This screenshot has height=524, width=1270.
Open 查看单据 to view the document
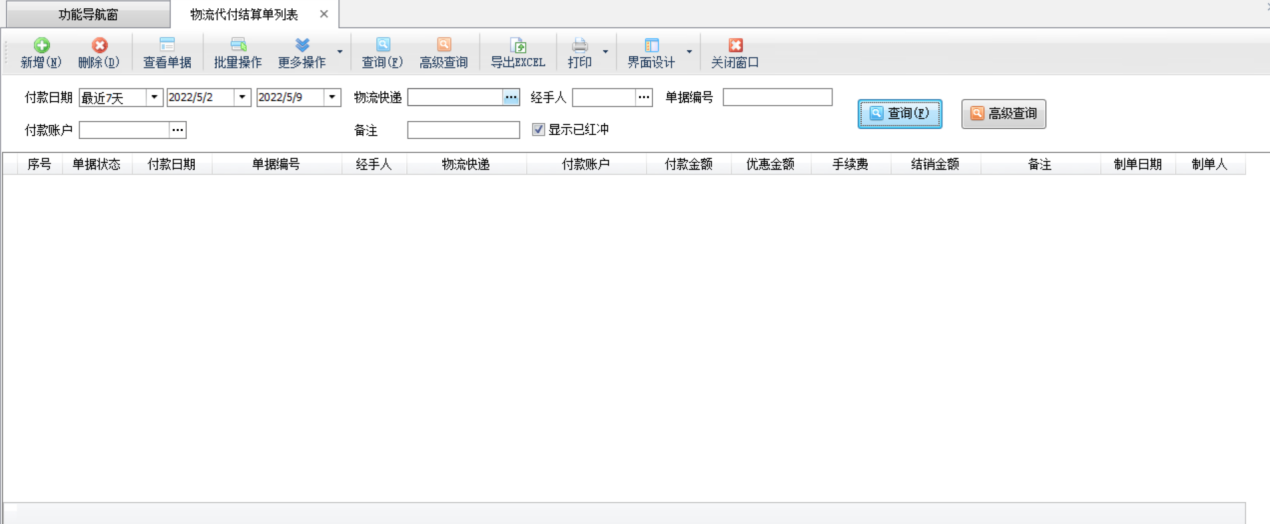pos(167,46)
